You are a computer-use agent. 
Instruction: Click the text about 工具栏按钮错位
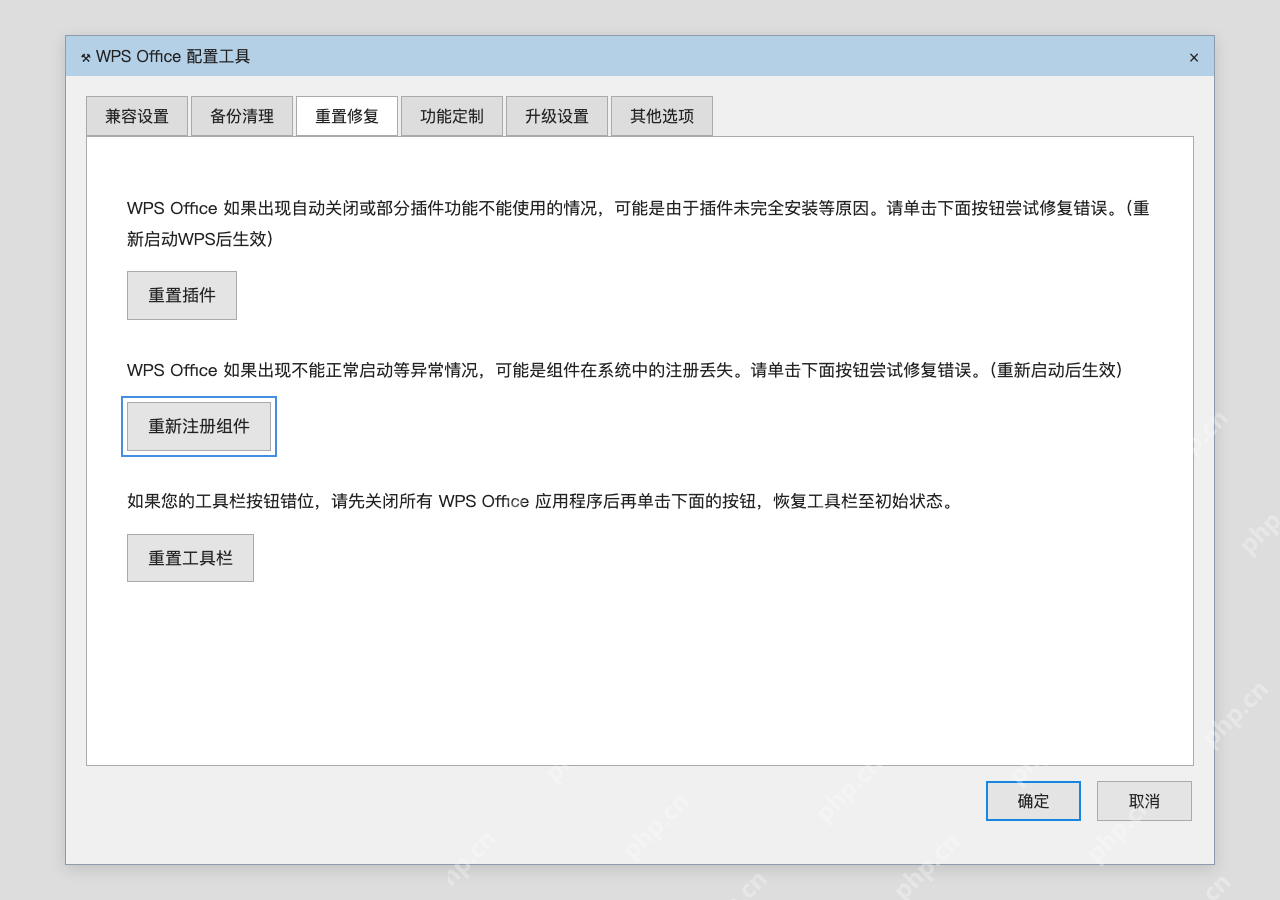[543, 501]
